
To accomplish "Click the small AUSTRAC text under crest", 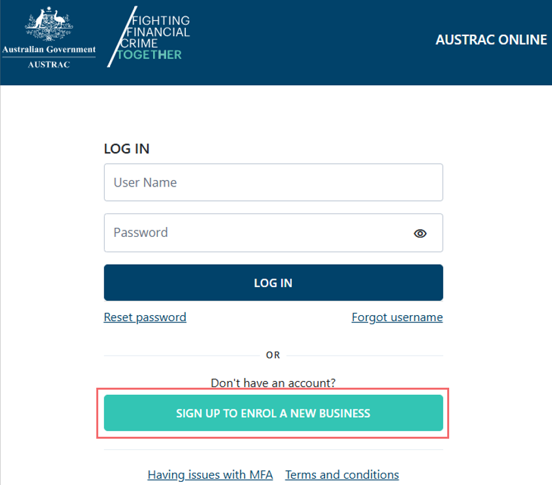I will 49,65.
